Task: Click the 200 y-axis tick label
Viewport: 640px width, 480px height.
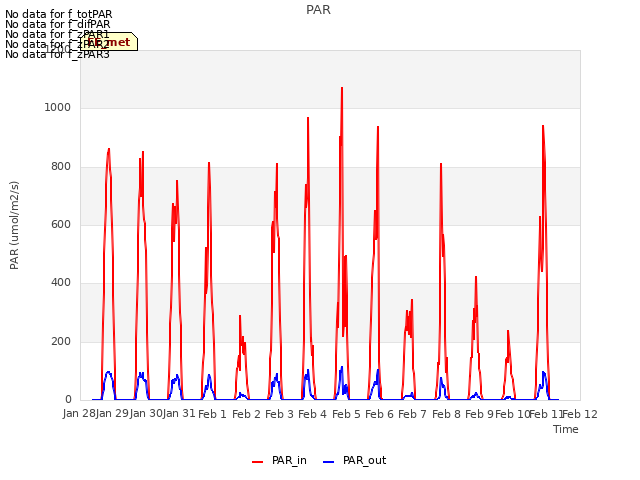Action: [61, 342]
